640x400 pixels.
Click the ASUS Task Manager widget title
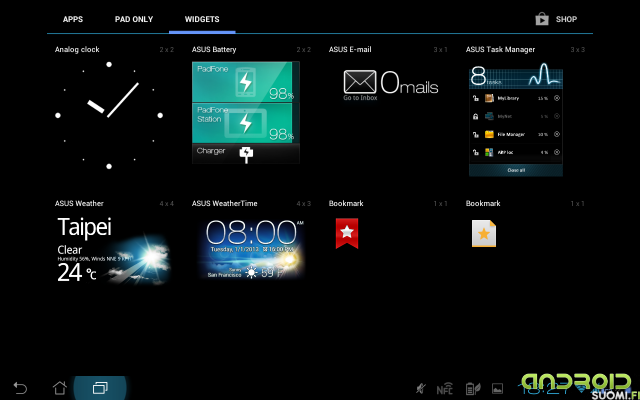(x=500, y=49)
